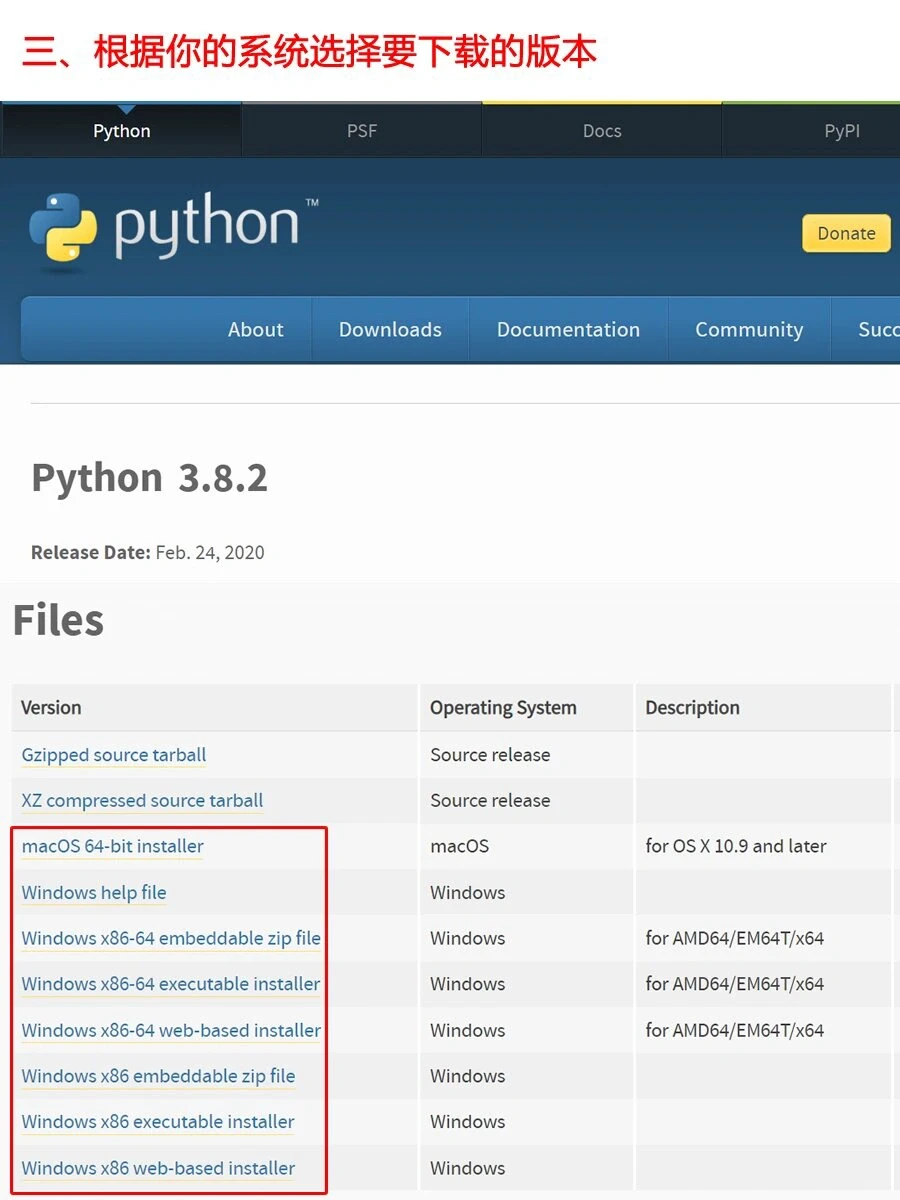The width and height of the screenshot is (900, 1200).
Task: Click the Version column header
Action: tap(51, 708)
